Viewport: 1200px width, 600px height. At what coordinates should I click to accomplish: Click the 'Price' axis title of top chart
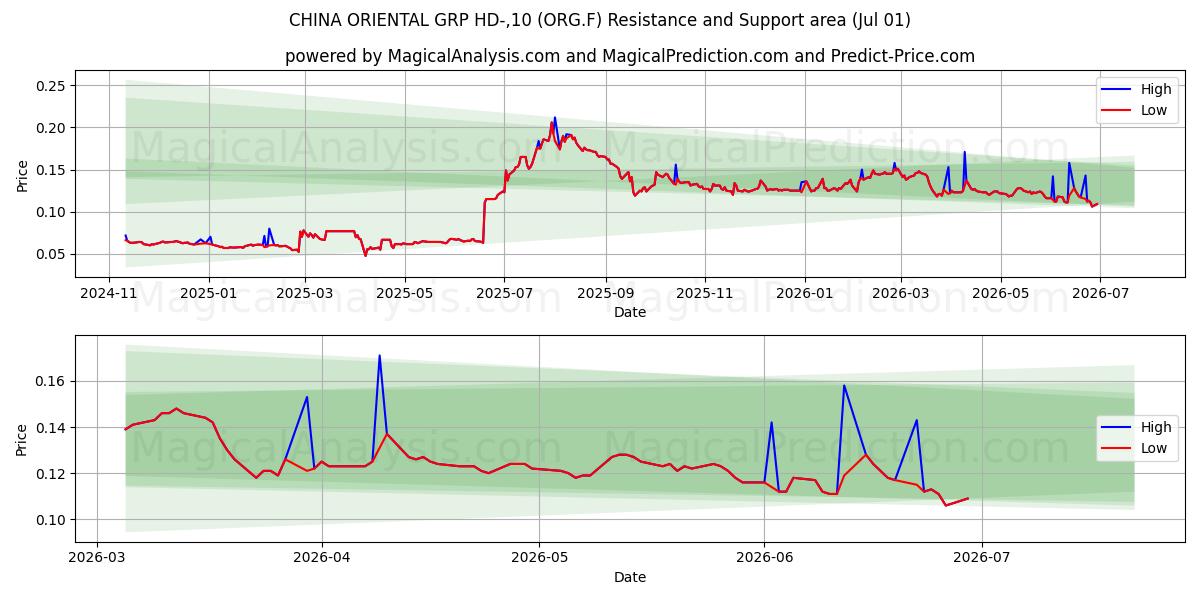point(22,176)
